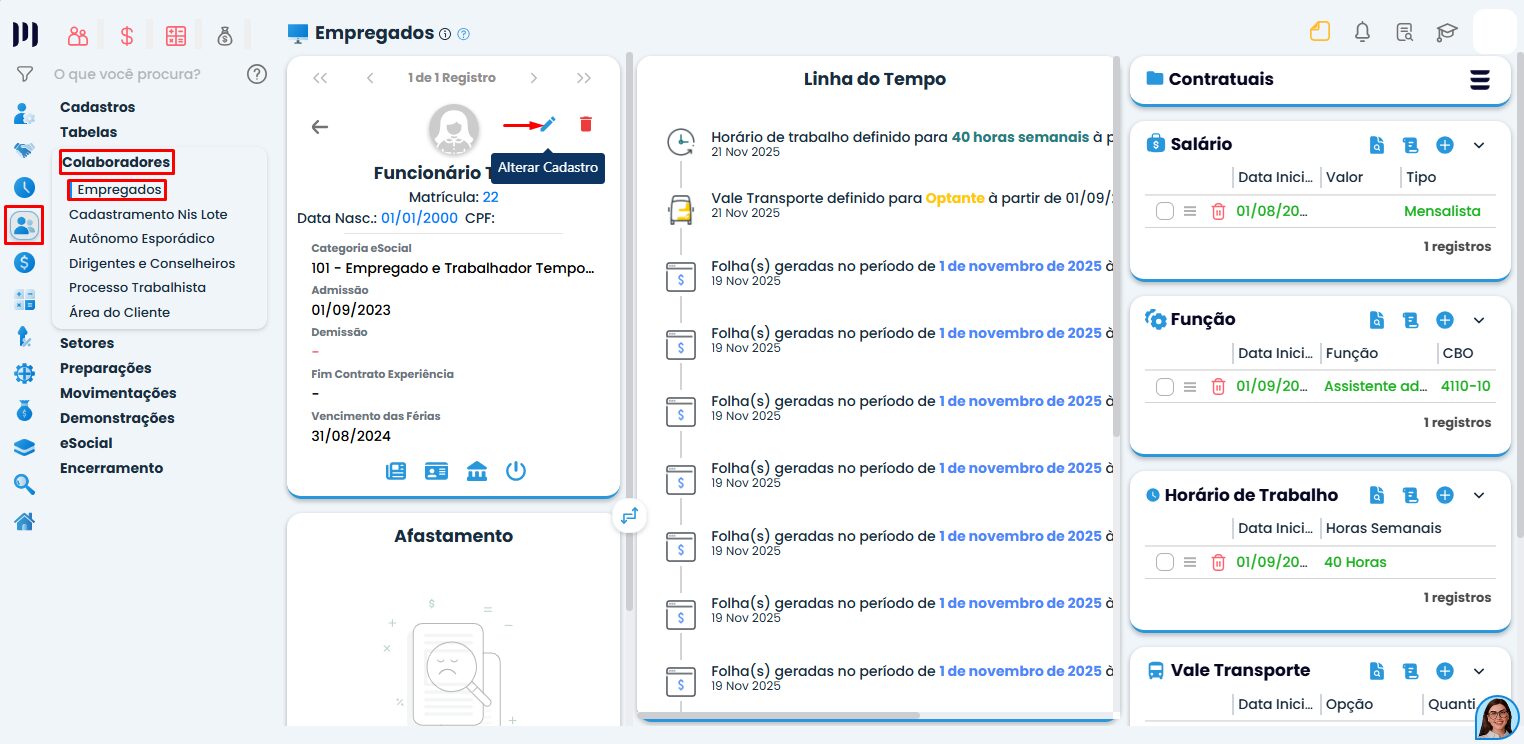Click the add (+) icon in the Salário panel

click(x=1444, y=145)
